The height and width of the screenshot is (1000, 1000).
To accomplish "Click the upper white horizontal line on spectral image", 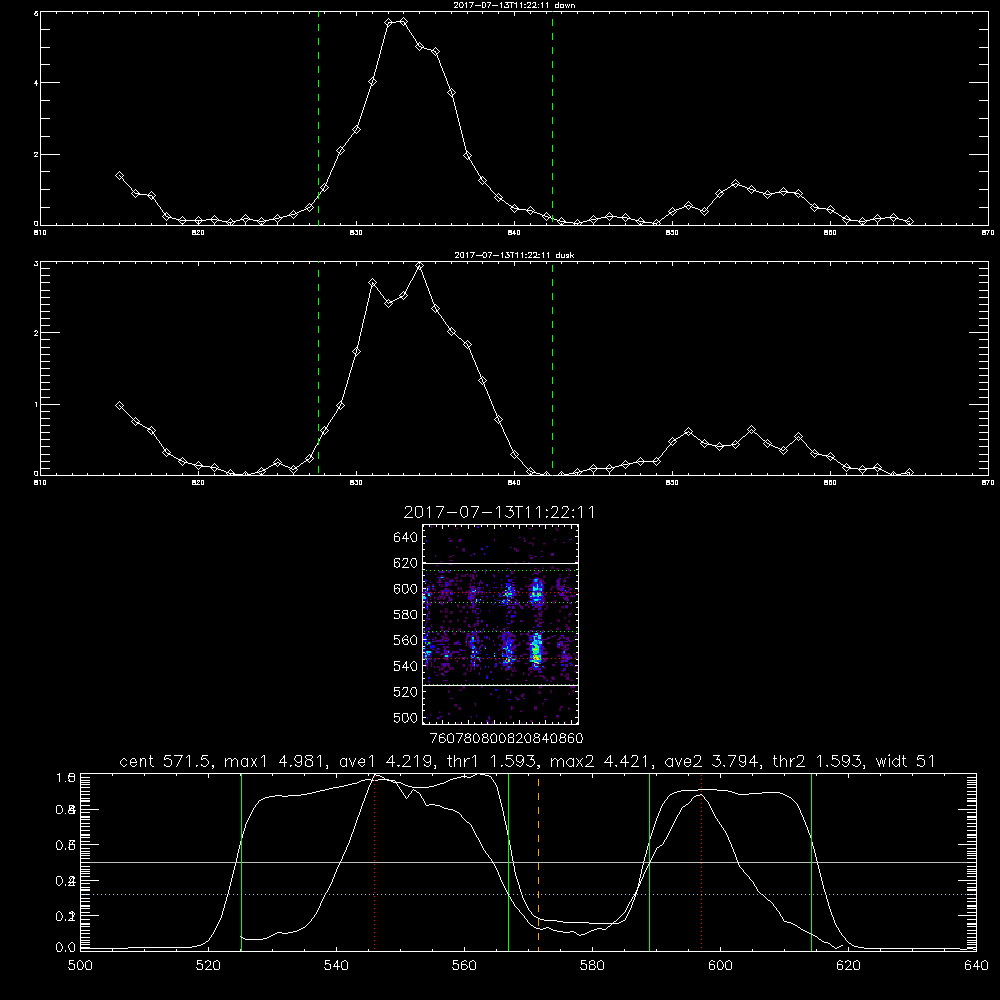I will (x=501, y=563).
